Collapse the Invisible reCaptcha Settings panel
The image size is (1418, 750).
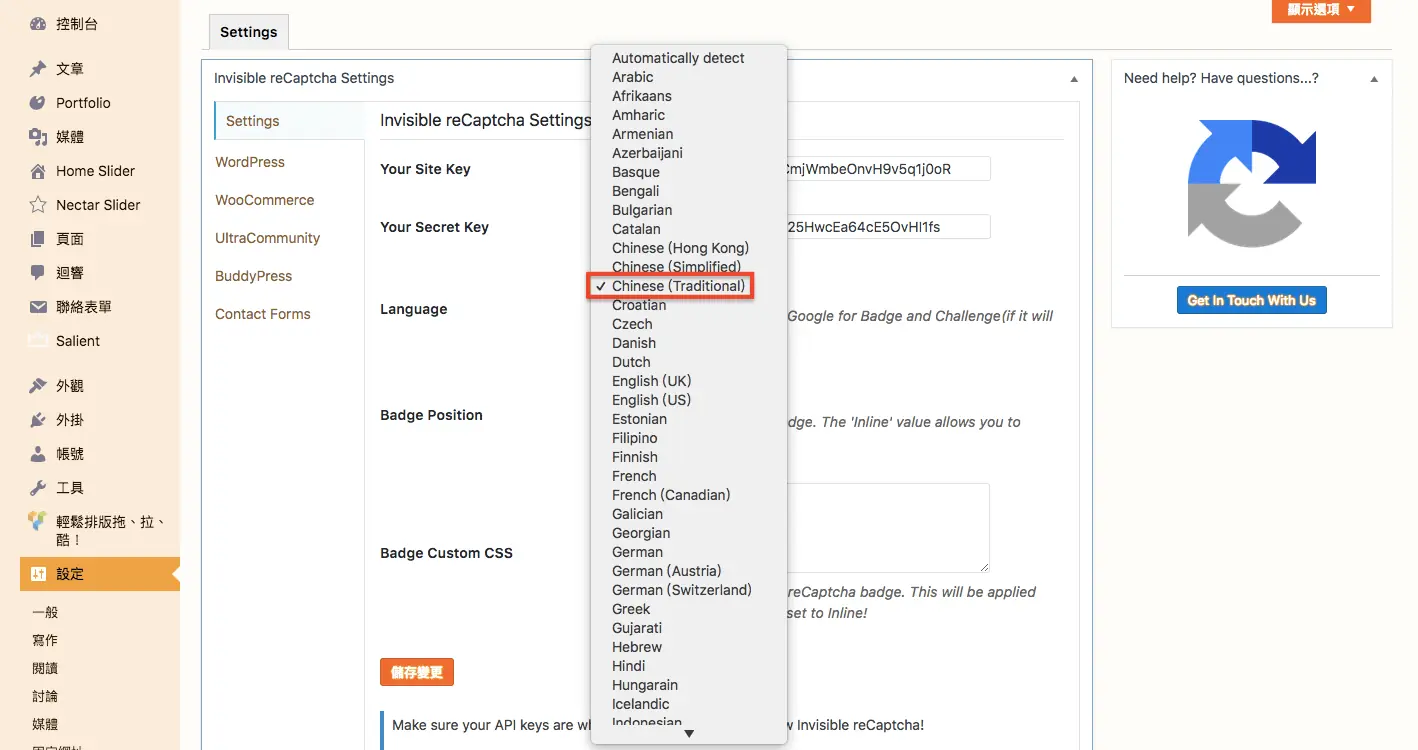pyautogui.click(x=1074, y=79)
